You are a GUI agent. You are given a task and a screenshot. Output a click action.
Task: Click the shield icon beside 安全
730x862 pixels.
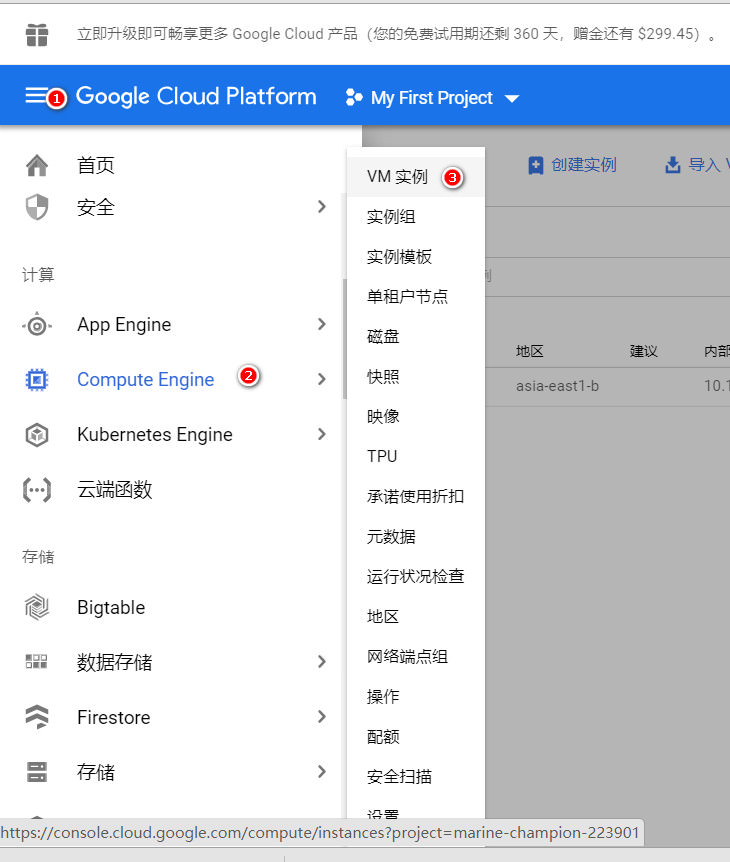[x=37, y=207]
